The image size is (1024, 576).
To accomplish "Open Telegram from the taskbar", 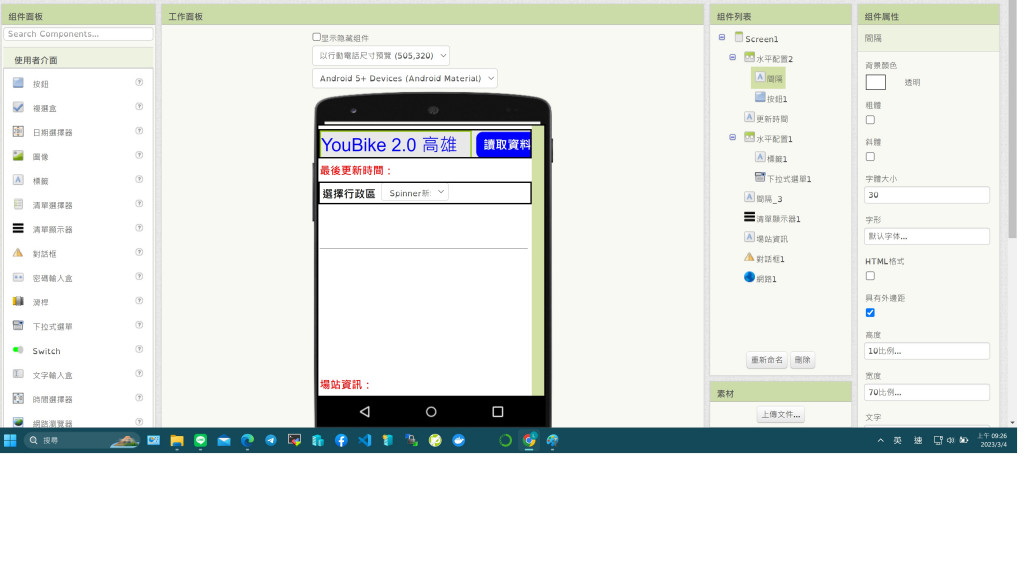I will pos(270,440).
